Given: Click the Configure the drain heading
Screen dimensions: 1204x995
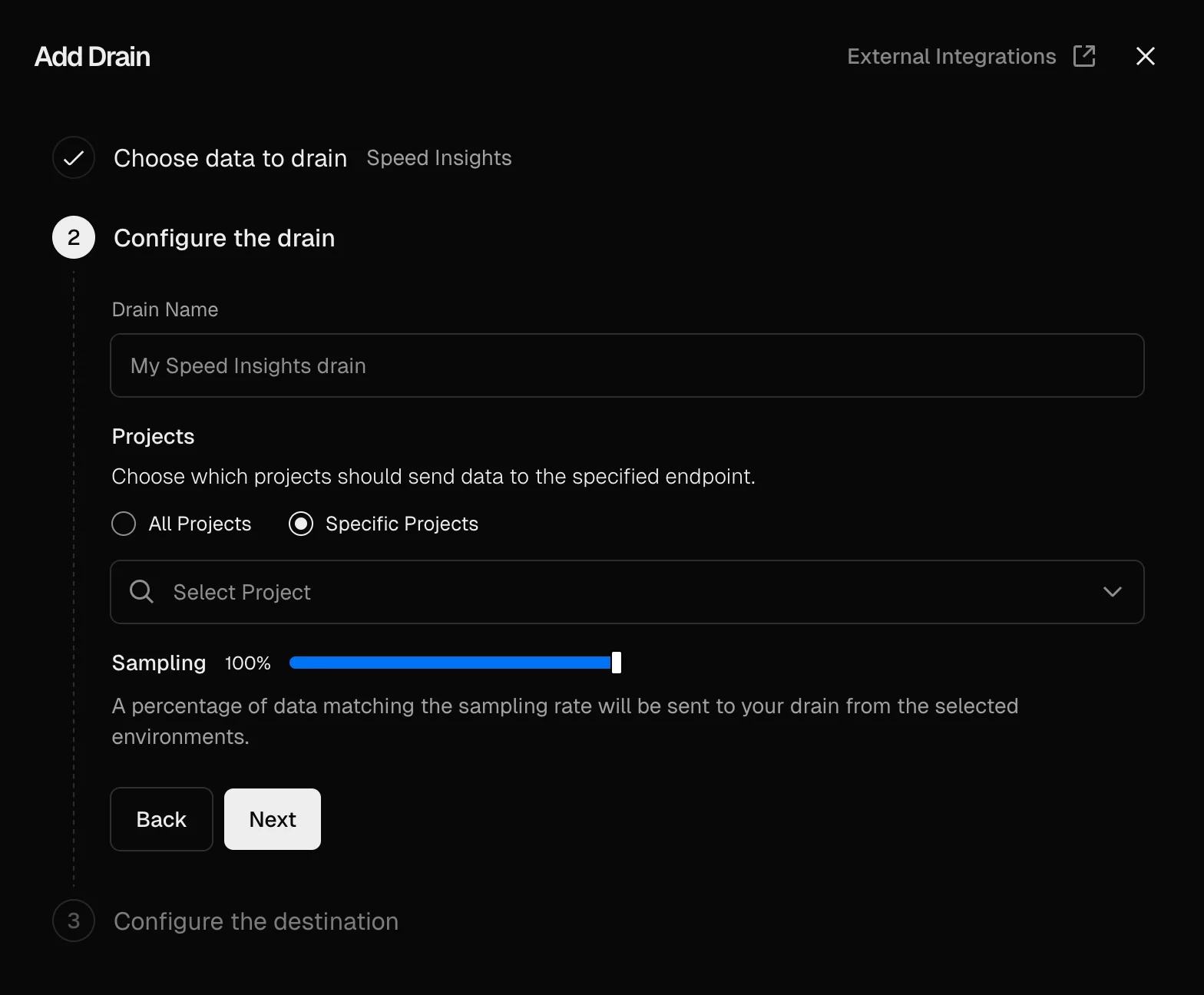Looking at the screenshot, I should pyautogui.click(x=224, y=238).
